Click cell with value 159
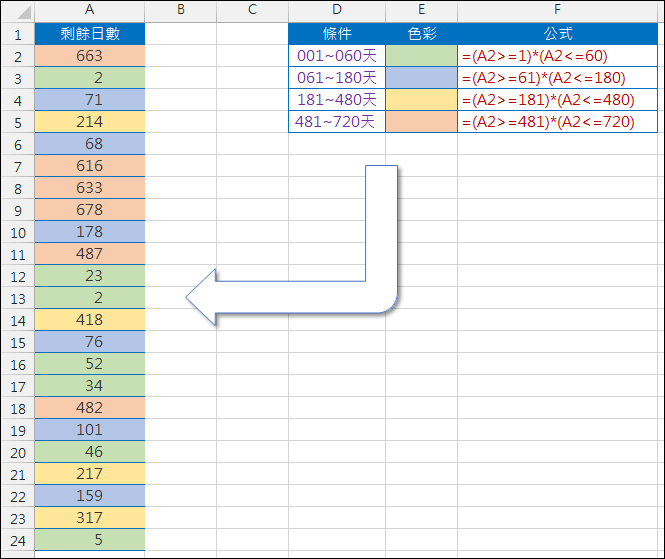The image size is (665, 559). point(89,495)
